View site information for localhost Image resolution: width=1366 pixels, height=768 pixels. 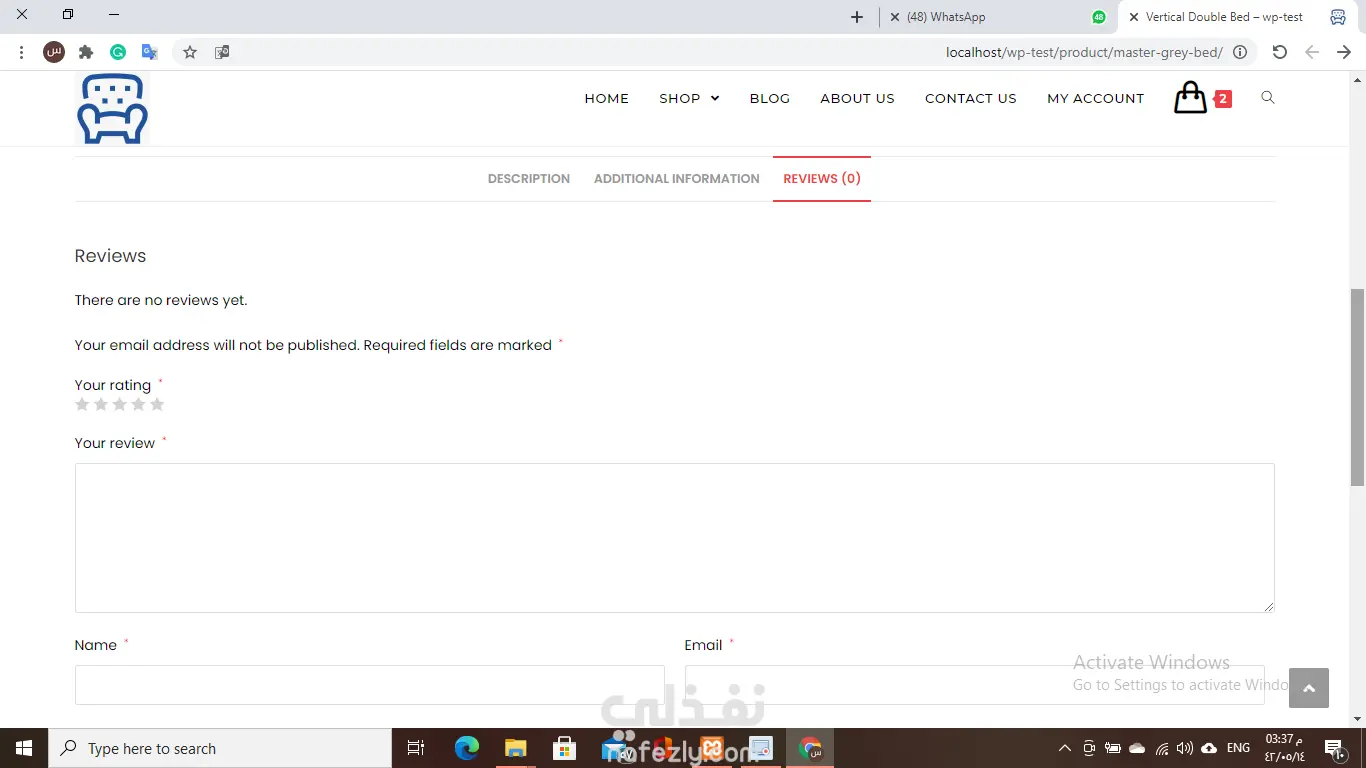click(1240, 52)
